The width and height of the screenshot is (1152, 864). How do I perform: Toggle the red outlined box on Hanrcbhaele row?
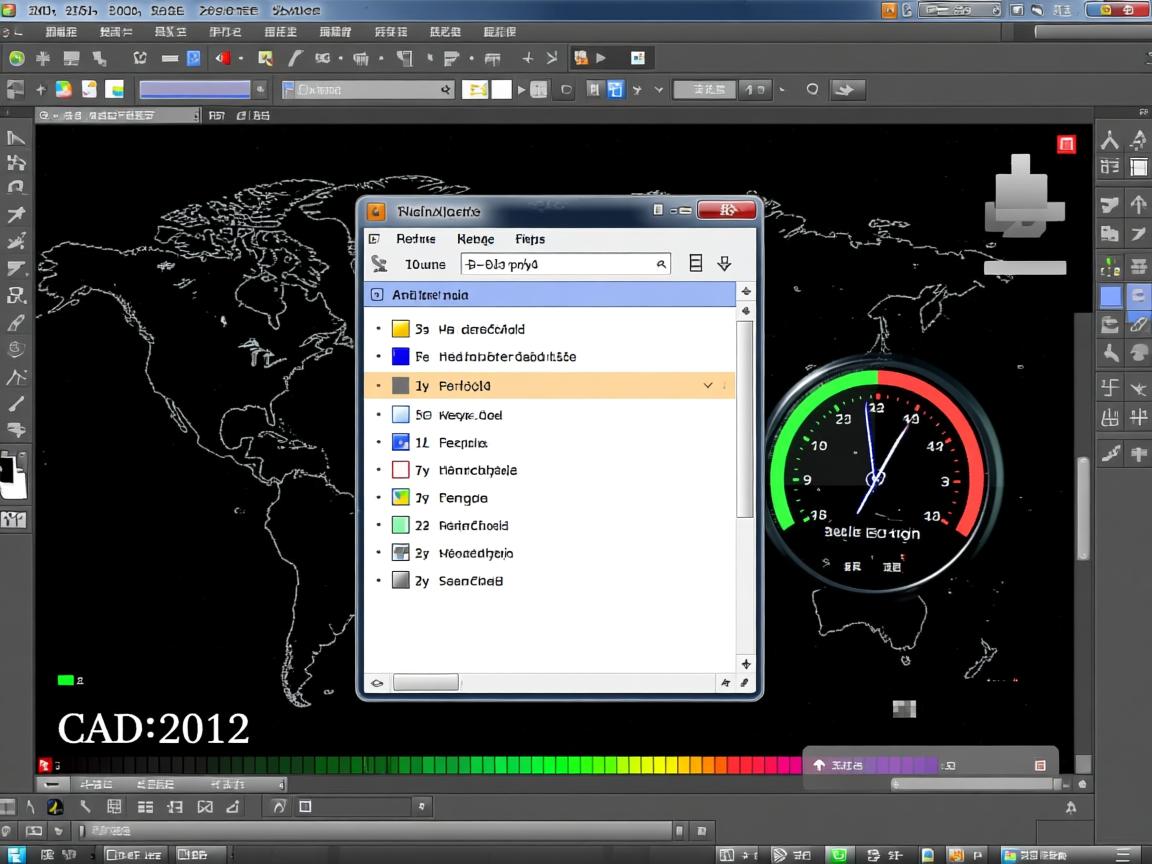400,470
